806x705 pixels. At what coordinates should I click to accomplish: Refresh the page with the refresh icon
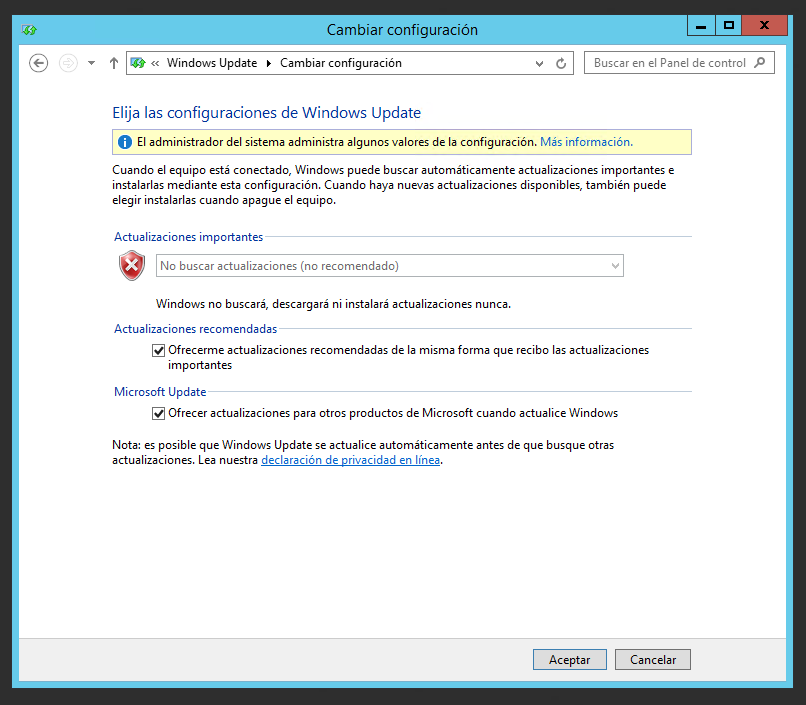pos(561,63)
